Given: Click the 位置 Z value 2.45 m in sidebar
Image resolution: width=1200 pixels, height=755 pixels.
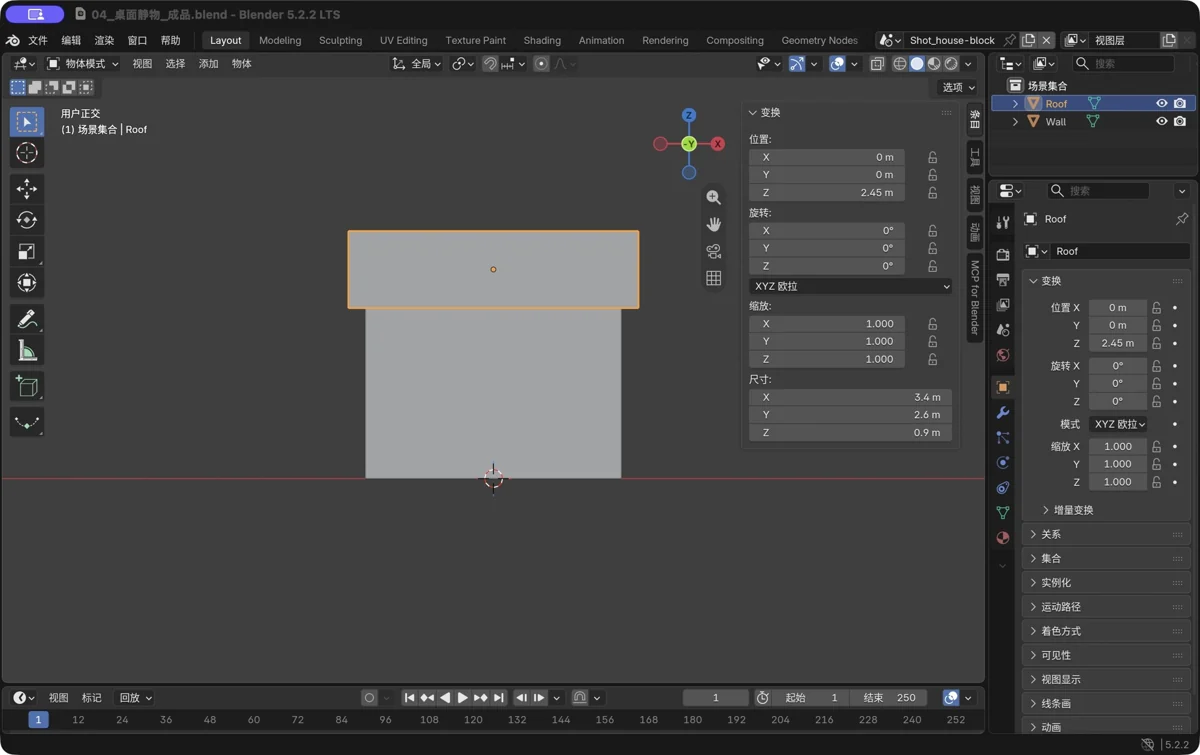Looking at the screenshot, I should tap(827, 193).
